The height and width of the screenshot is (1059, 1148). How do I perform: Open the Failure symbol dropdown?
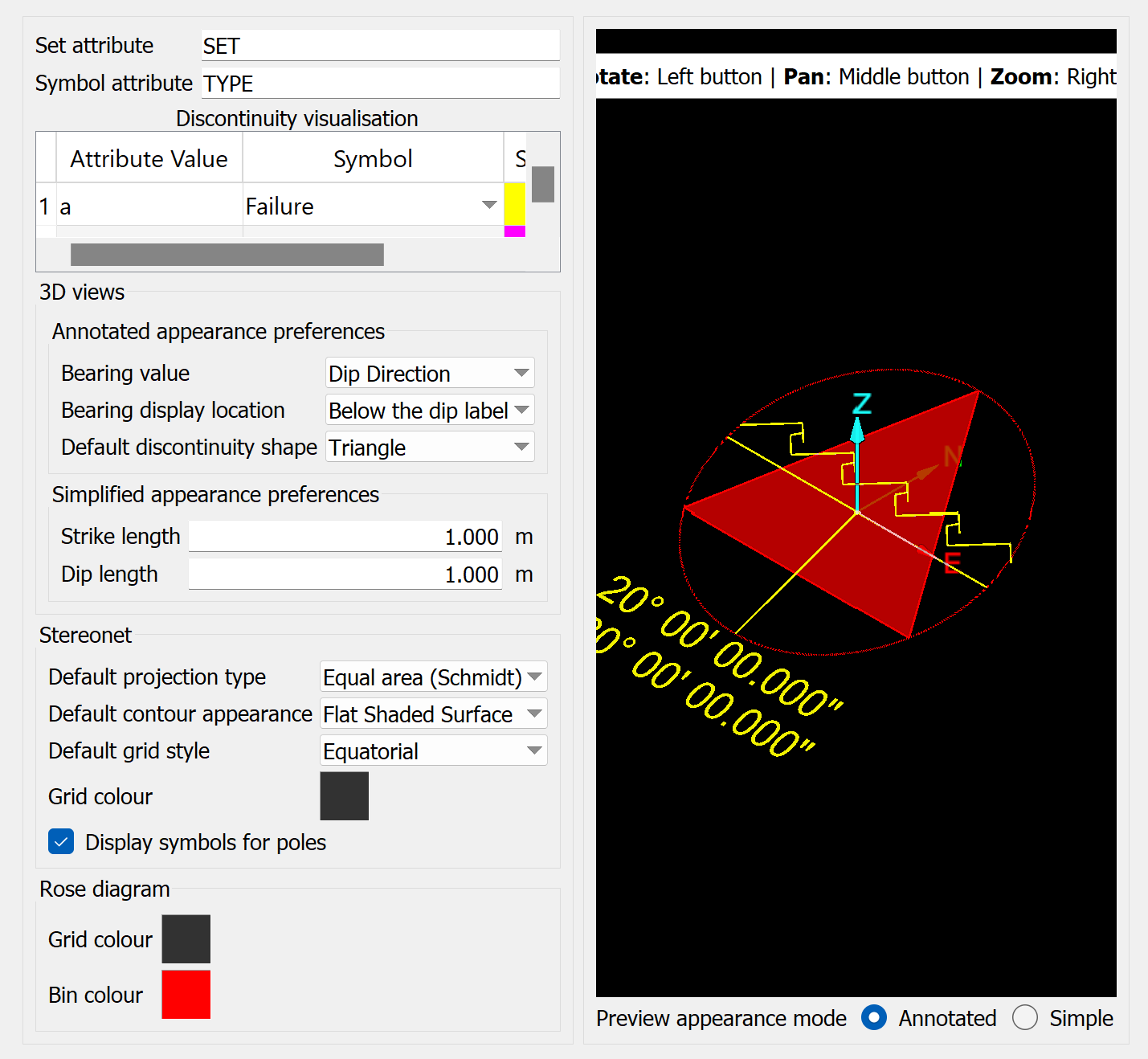click(x=488, y=206)
